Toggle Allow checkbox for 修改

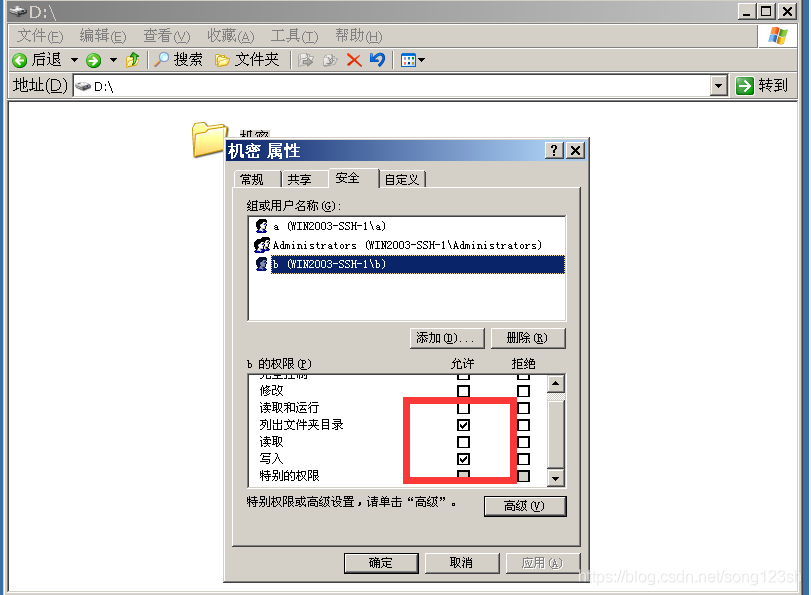pos(463,391)
